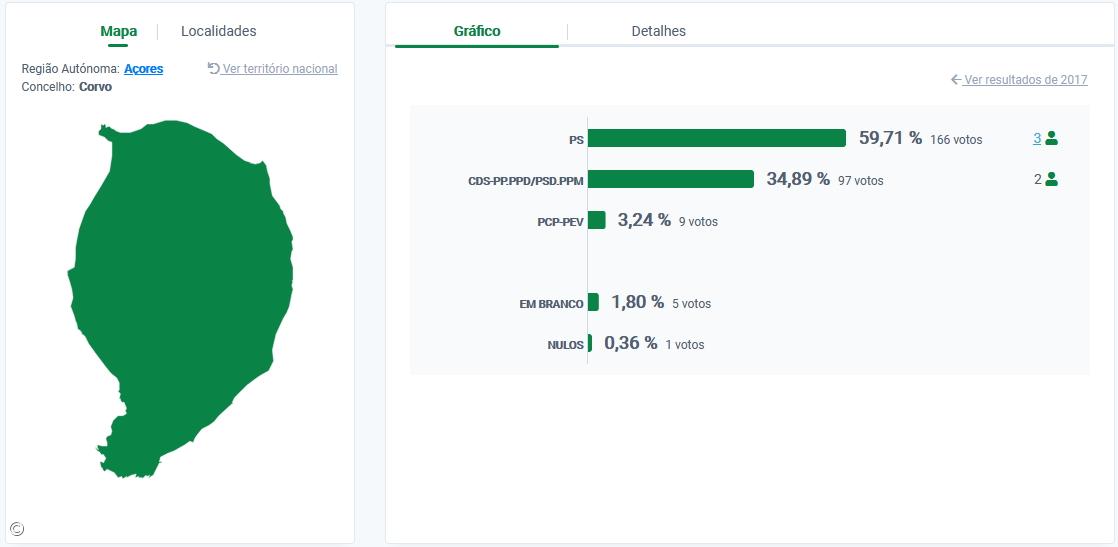Click the PS green result bar
The width and height of the screenshot is (1118, 547).
click(716, 139)
